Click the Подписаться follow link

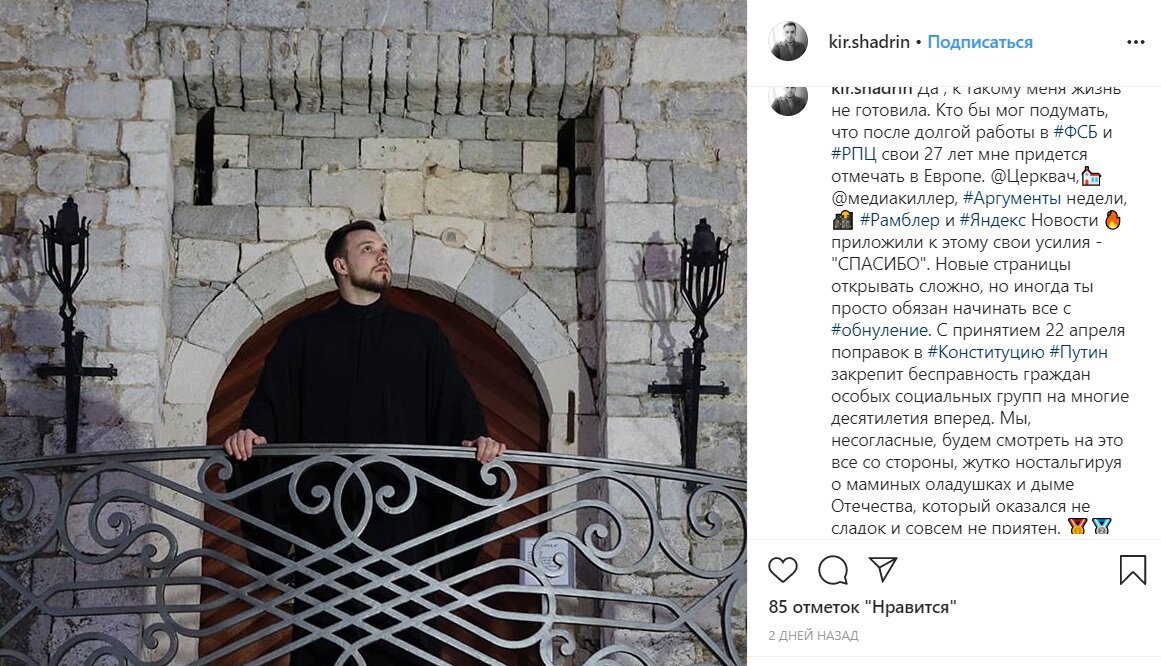[x=980, y=42]
